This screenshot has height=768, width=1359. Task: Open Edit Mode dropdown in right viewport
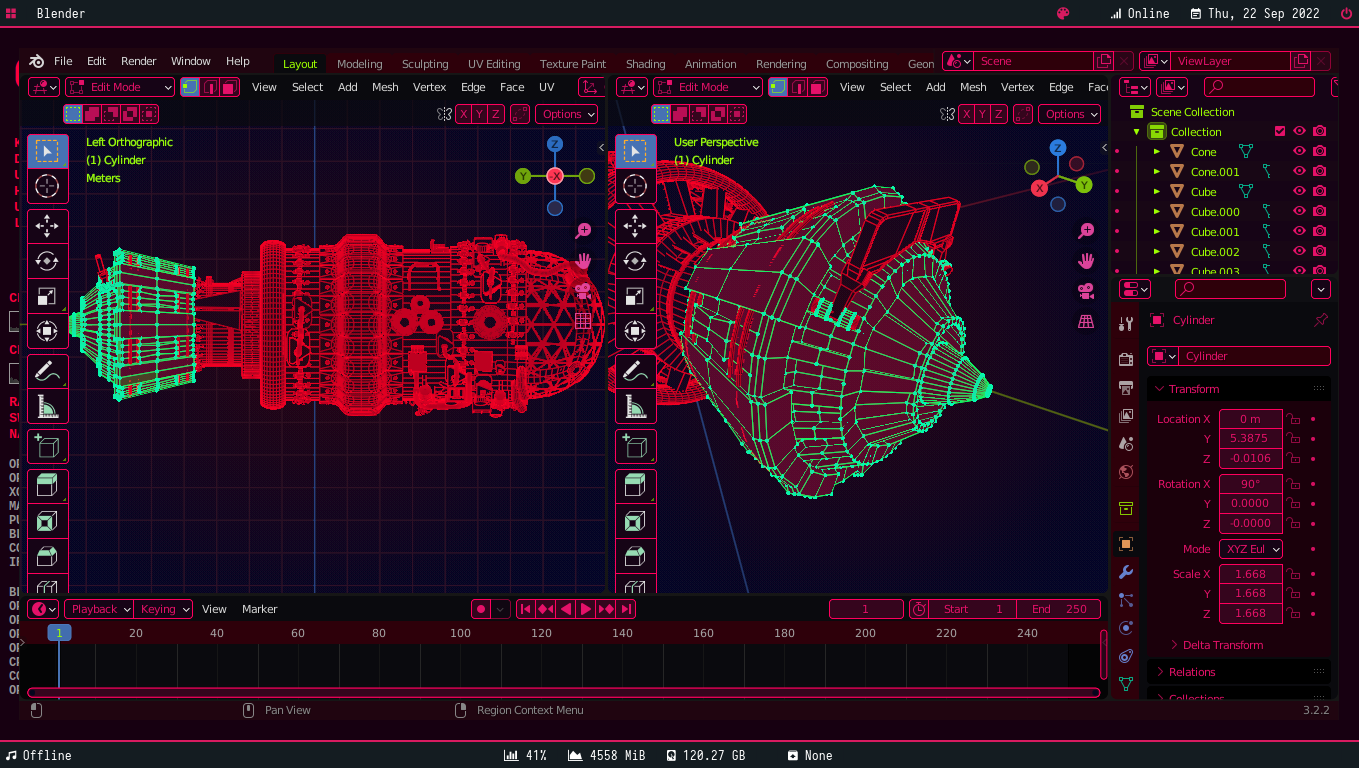click(708, 87)
